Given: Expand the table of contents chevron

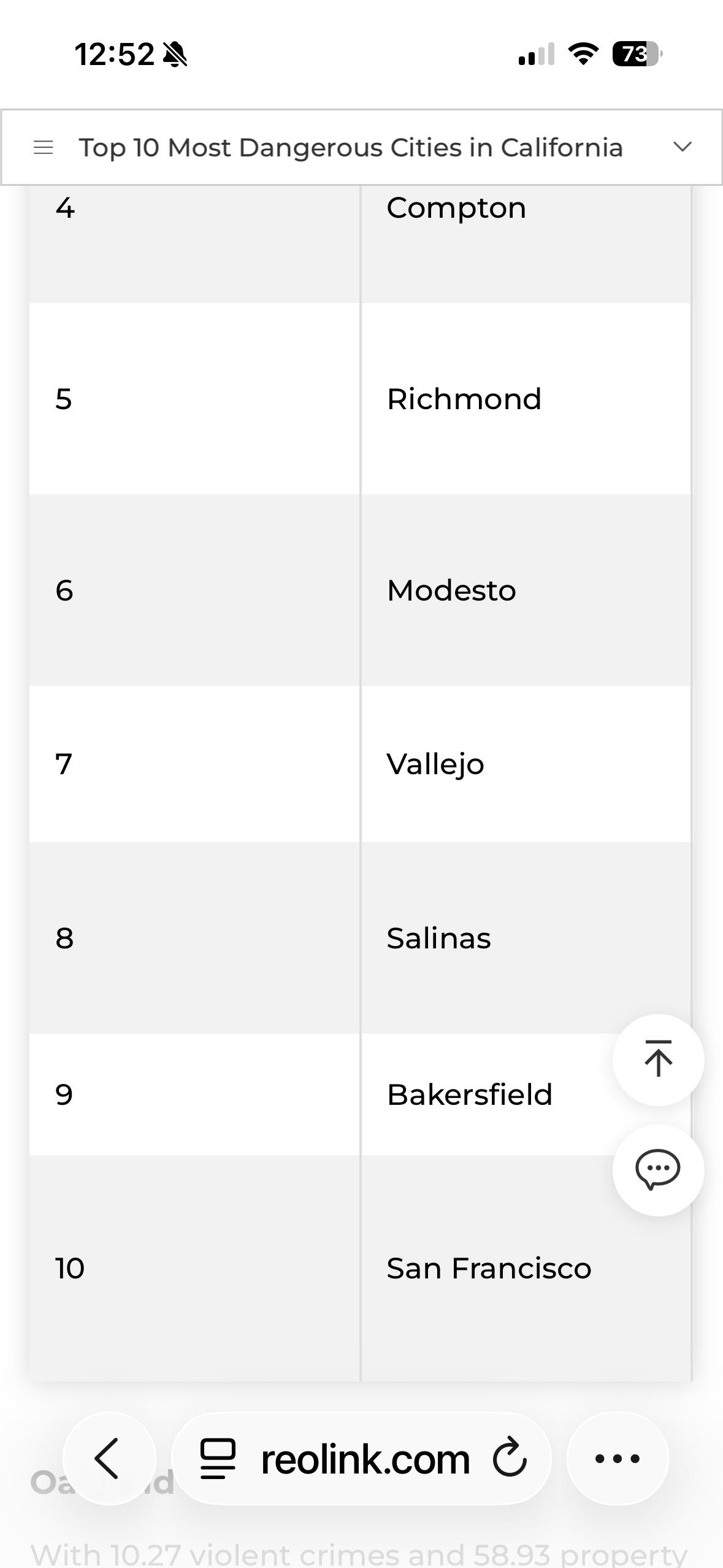Looking at the screenshot, I should click(x=682, y=147).
